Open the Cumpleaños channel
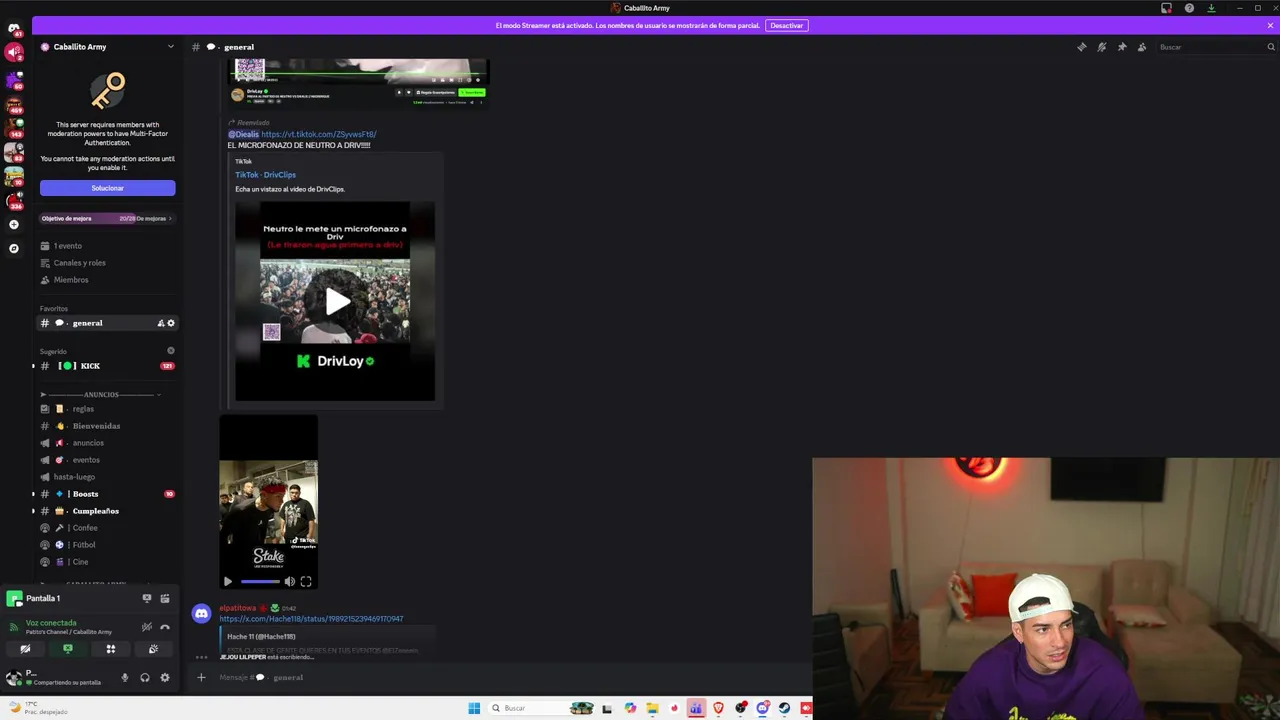The image size is (1280, 720). (107, 511)
